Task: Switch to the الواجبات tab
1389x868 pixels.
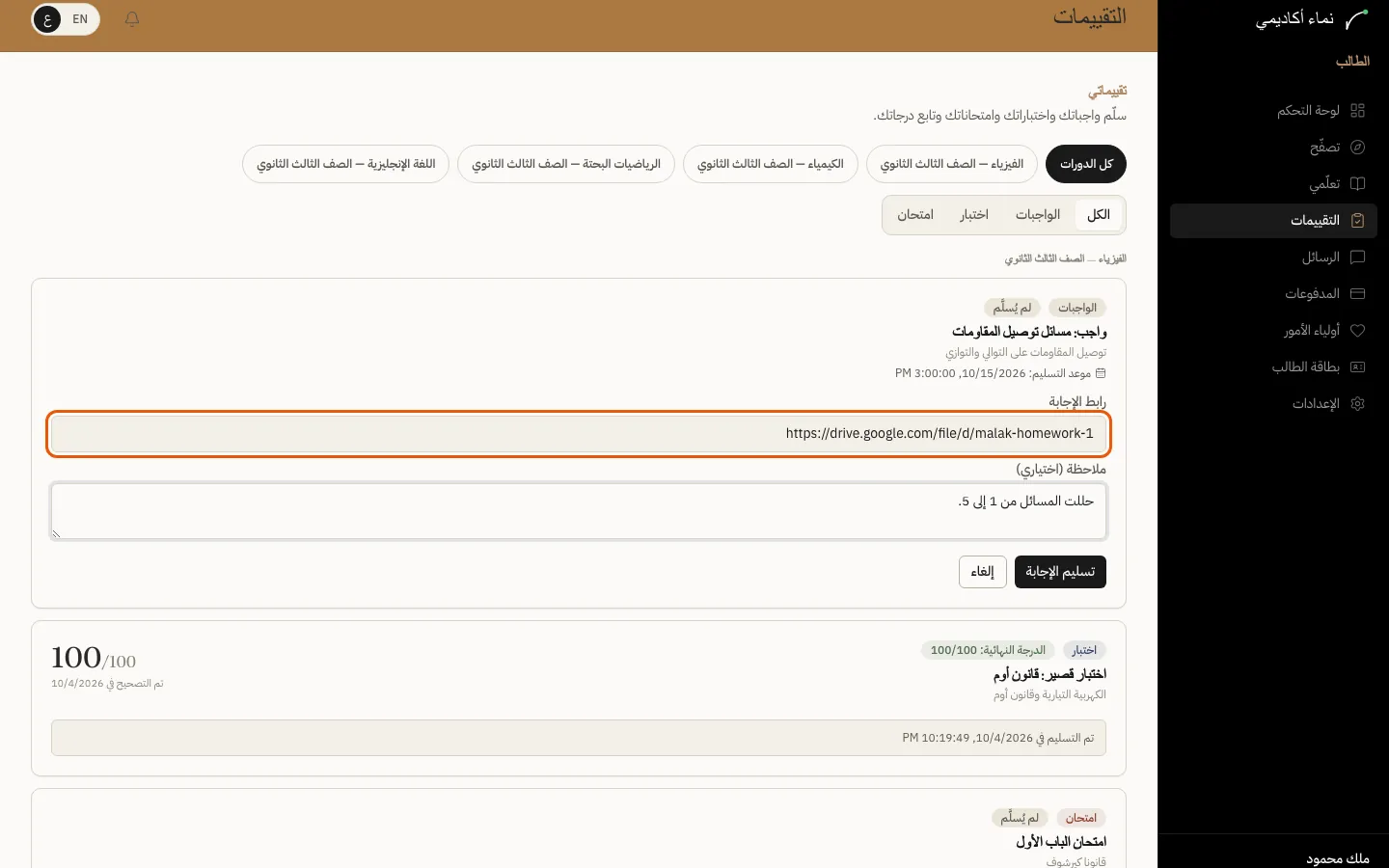Action: click(1038, 215)
